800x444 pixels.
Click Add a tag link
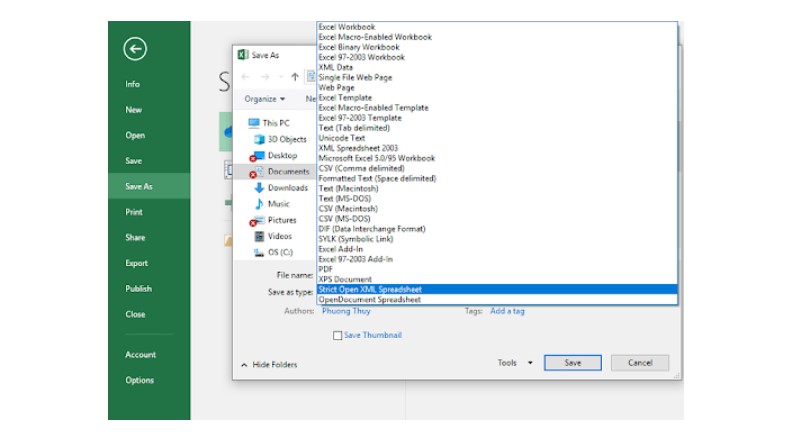(507, 311)
